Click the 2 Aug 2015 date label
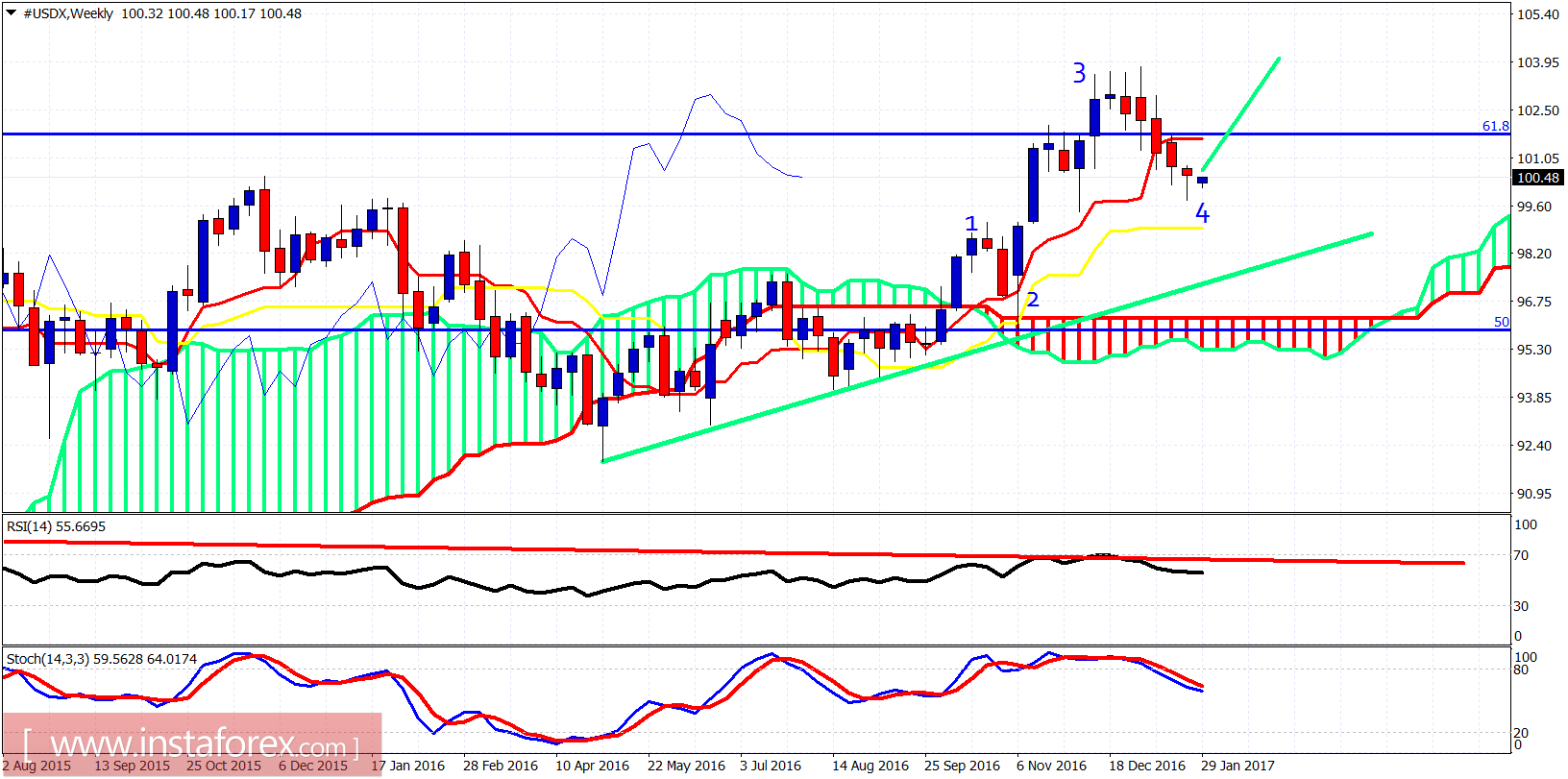 pos(37,766)
